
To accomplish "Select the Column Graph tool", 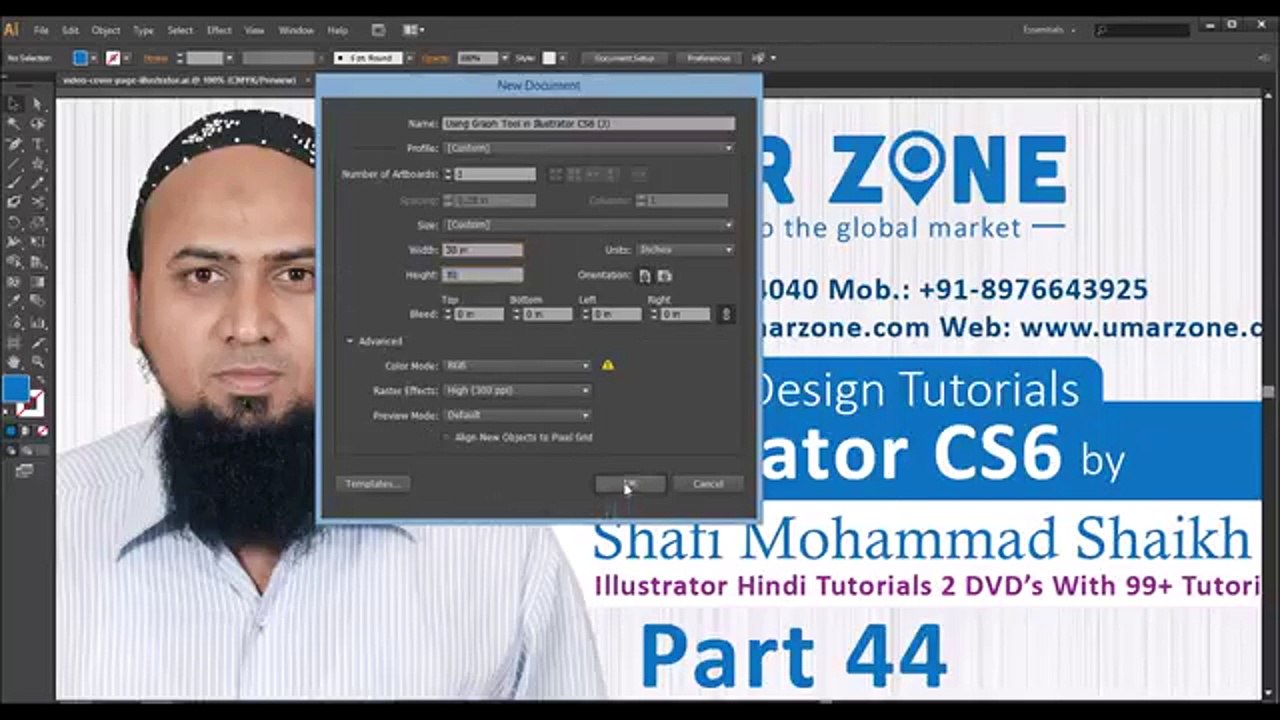I will (38, 322).
